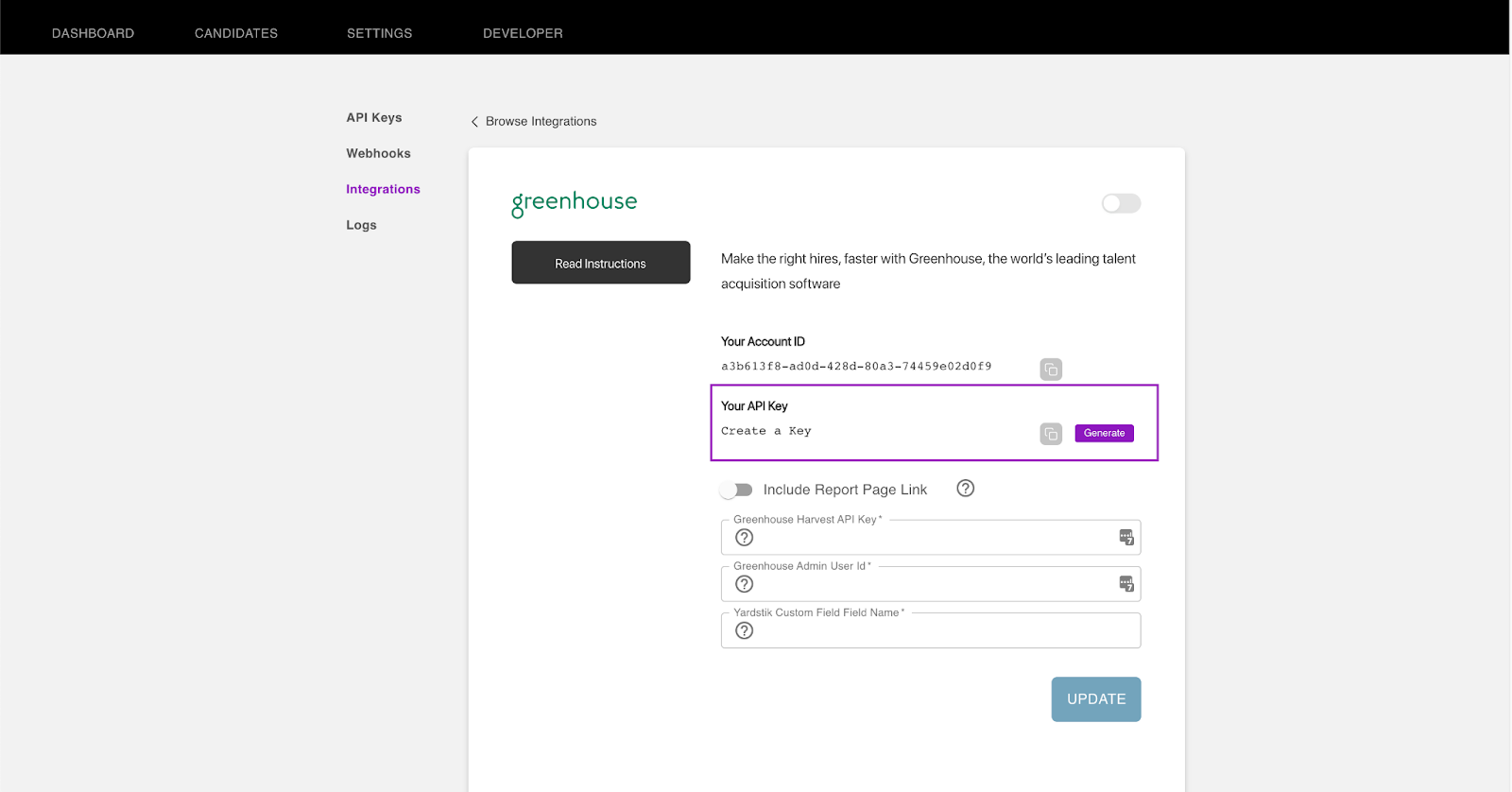
Task: Click the 'Create a Key' placeholder text
Action: pos(766,431)
